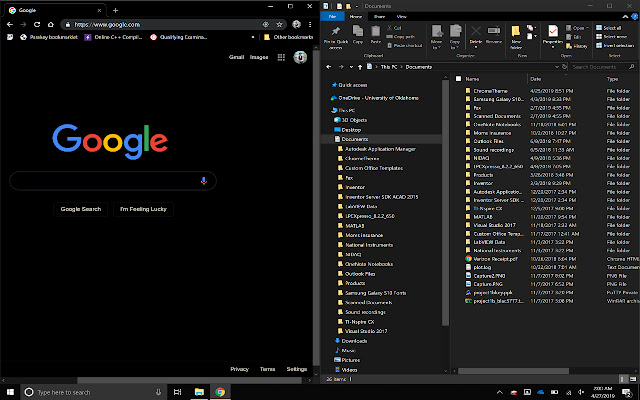Click the I'm Feeling Lucky button
Screen dimensions: 640x400
click(143, 209)
